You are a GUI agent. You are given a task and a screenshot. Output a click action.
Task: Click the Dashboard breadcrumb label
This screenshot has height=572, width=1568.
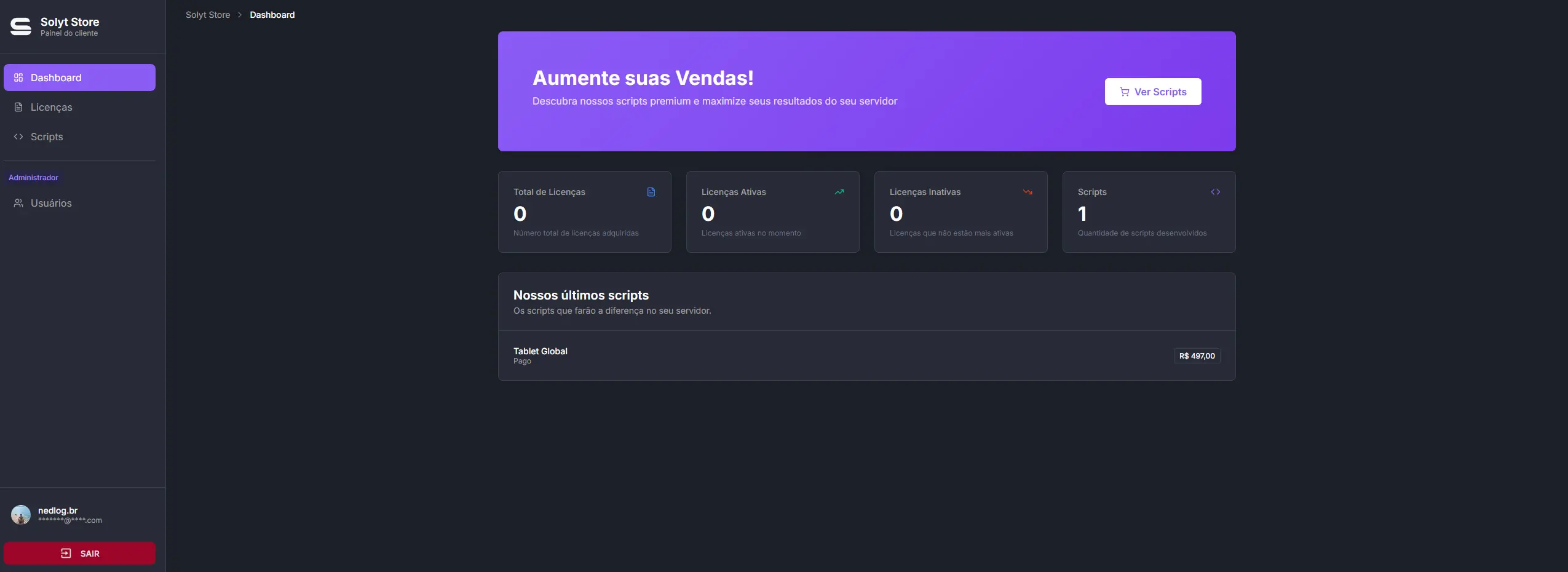pyautogui.click(x=272, y=15)
